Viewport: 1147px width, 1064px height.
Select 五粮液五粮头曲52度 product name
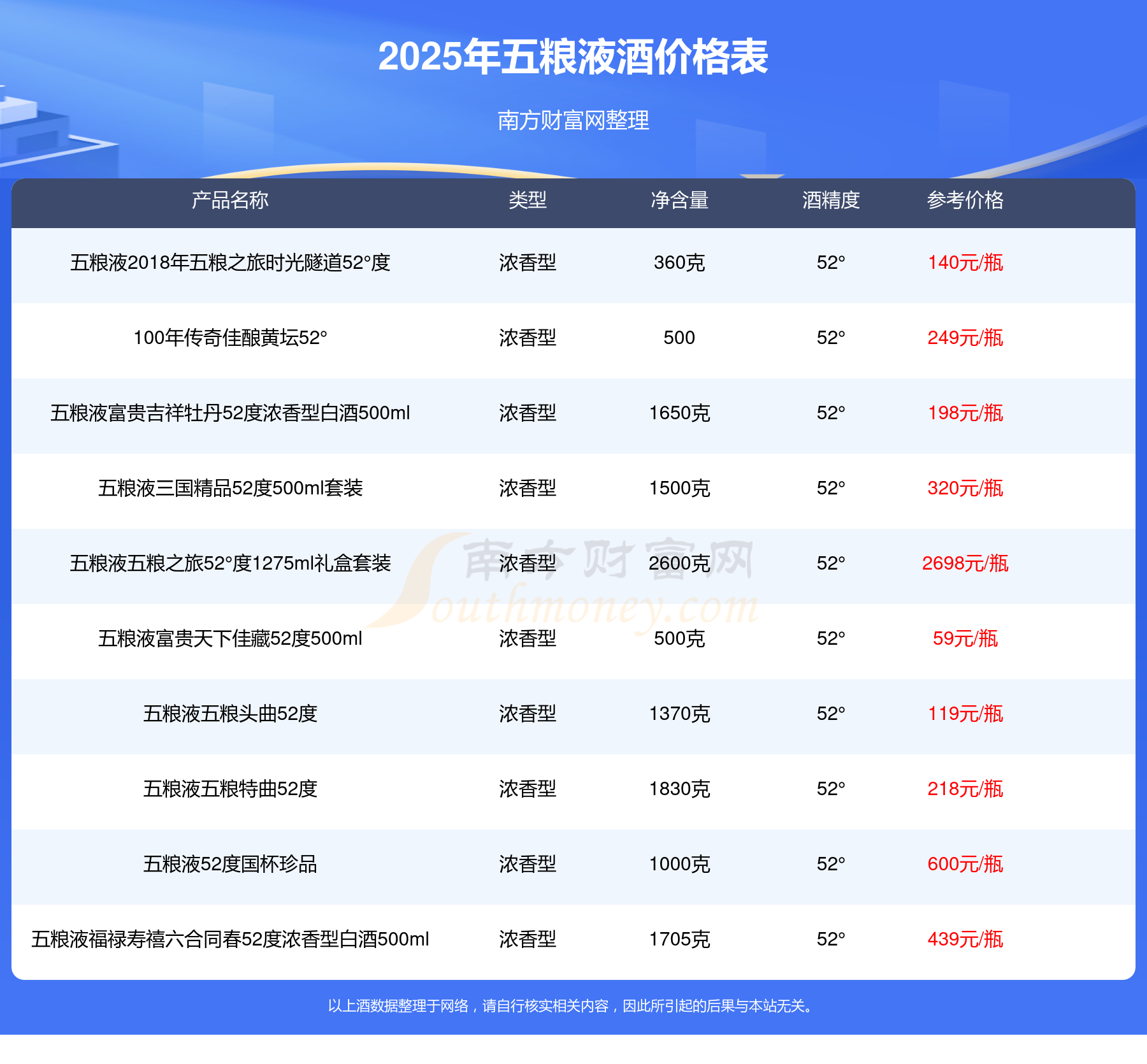pos(230,714)
